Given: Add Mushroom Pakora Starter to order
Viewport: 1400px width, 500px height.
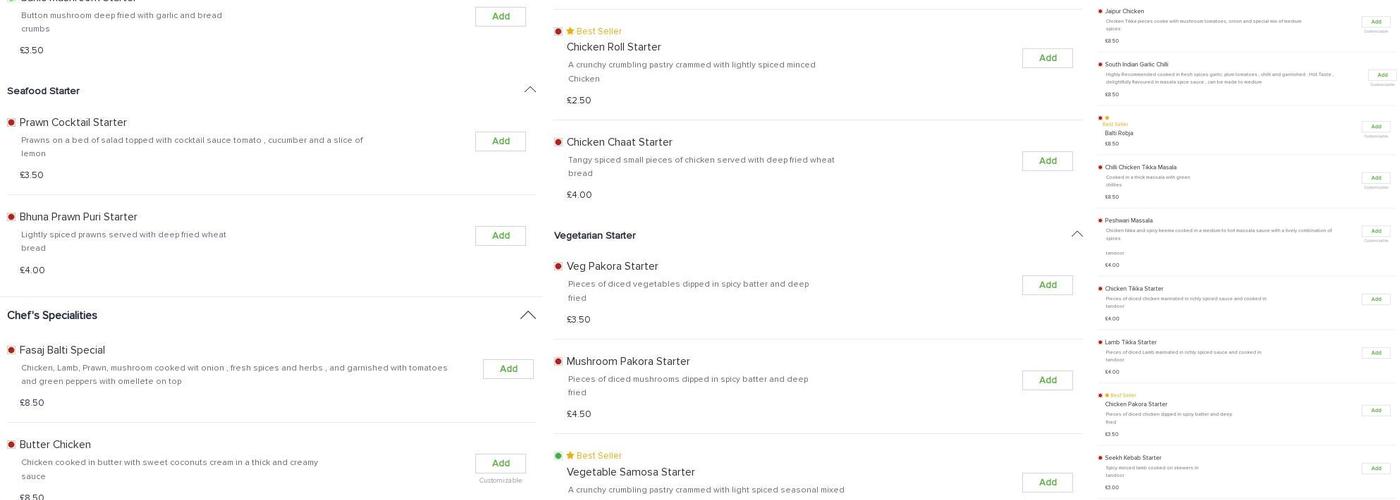Looking at the screenshot, I should click(1047, 380).
